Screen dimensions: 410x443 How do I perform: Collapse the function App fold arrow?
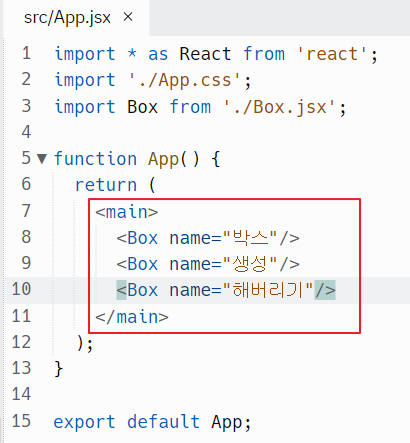[x=42, y=159]
